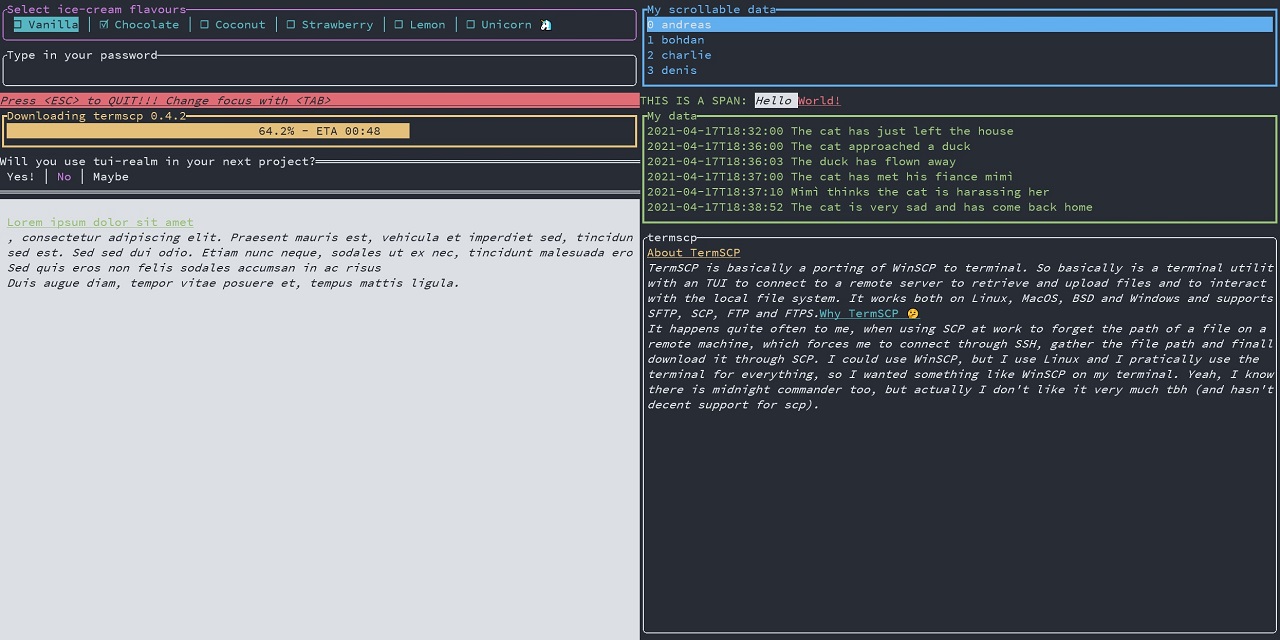The width and height of the screenshot is (1280, 640).
Task: Choose the "charlie" list entry
Action: [686, 55]
